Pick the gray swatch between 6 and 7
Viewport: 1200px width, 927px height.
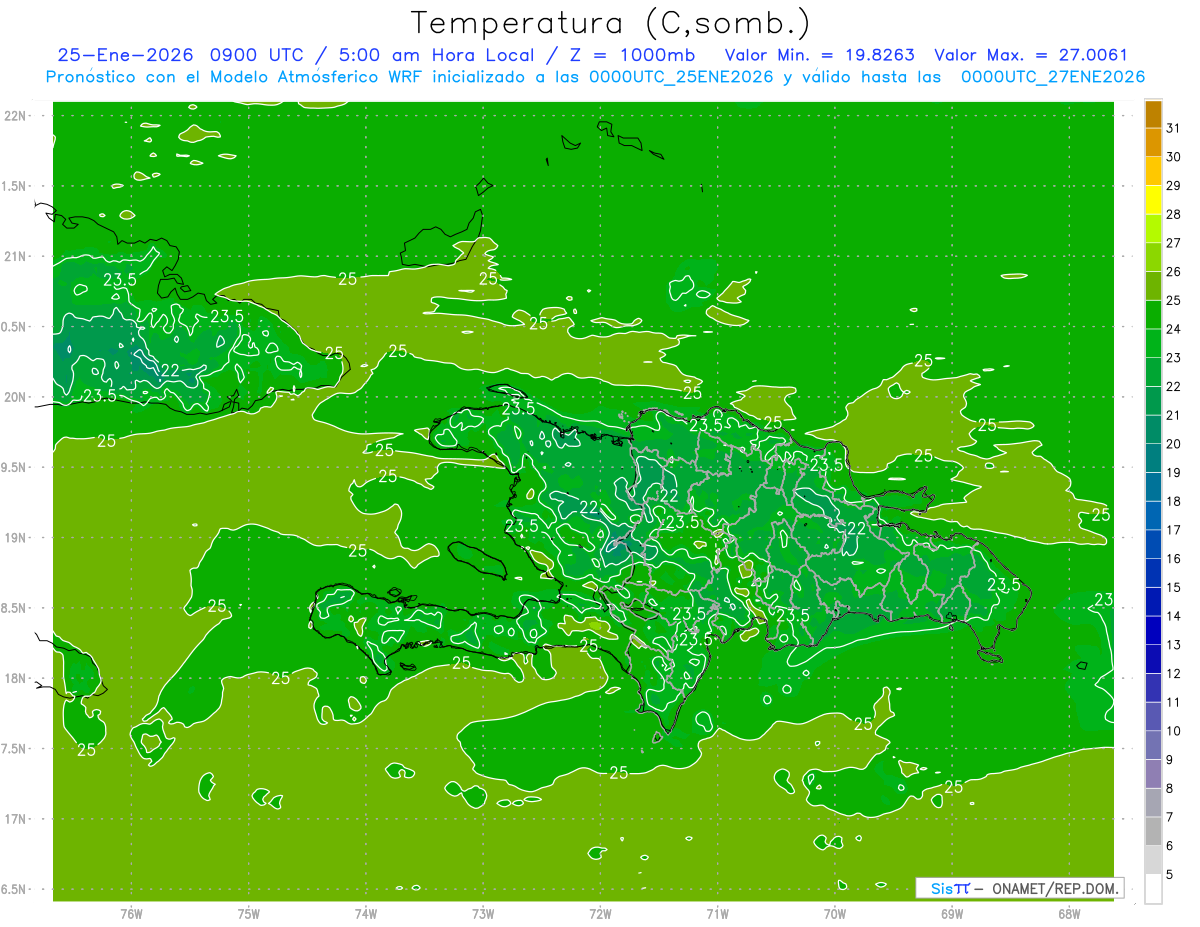pyautogui.click(x=1153, y=832)
